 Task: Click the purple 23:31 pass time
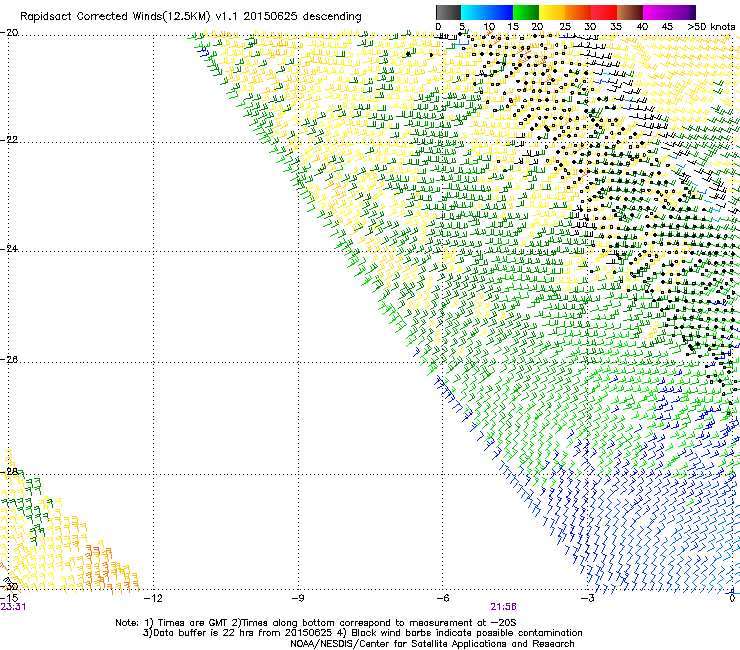13,607
